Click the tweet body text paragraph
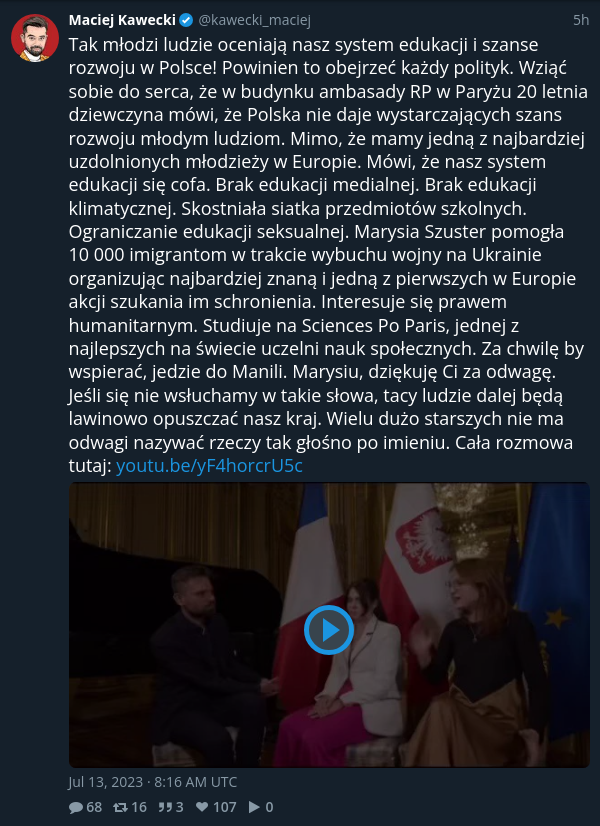The image size is (600, 826). pyautogui.click(x=329, y=255)
